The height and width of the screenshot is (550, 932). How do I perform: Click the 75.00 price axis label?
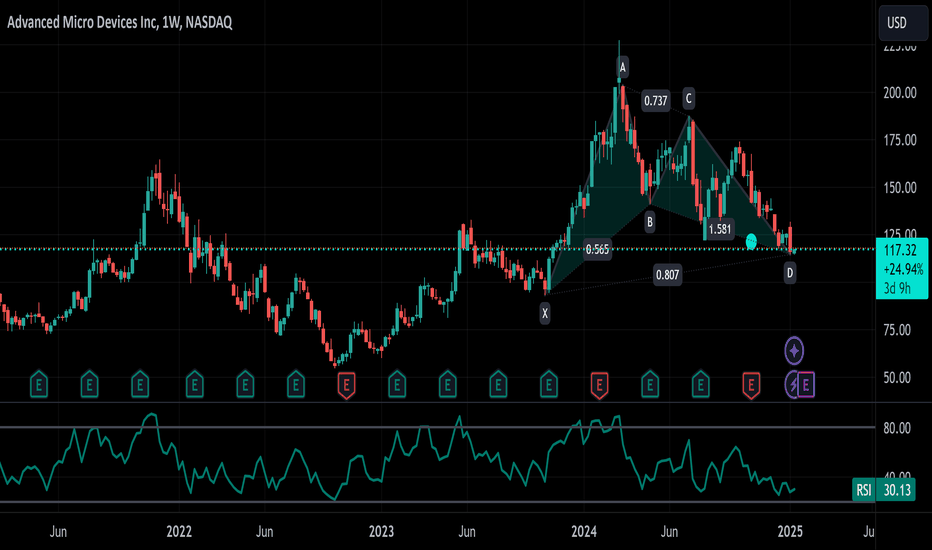897,330
